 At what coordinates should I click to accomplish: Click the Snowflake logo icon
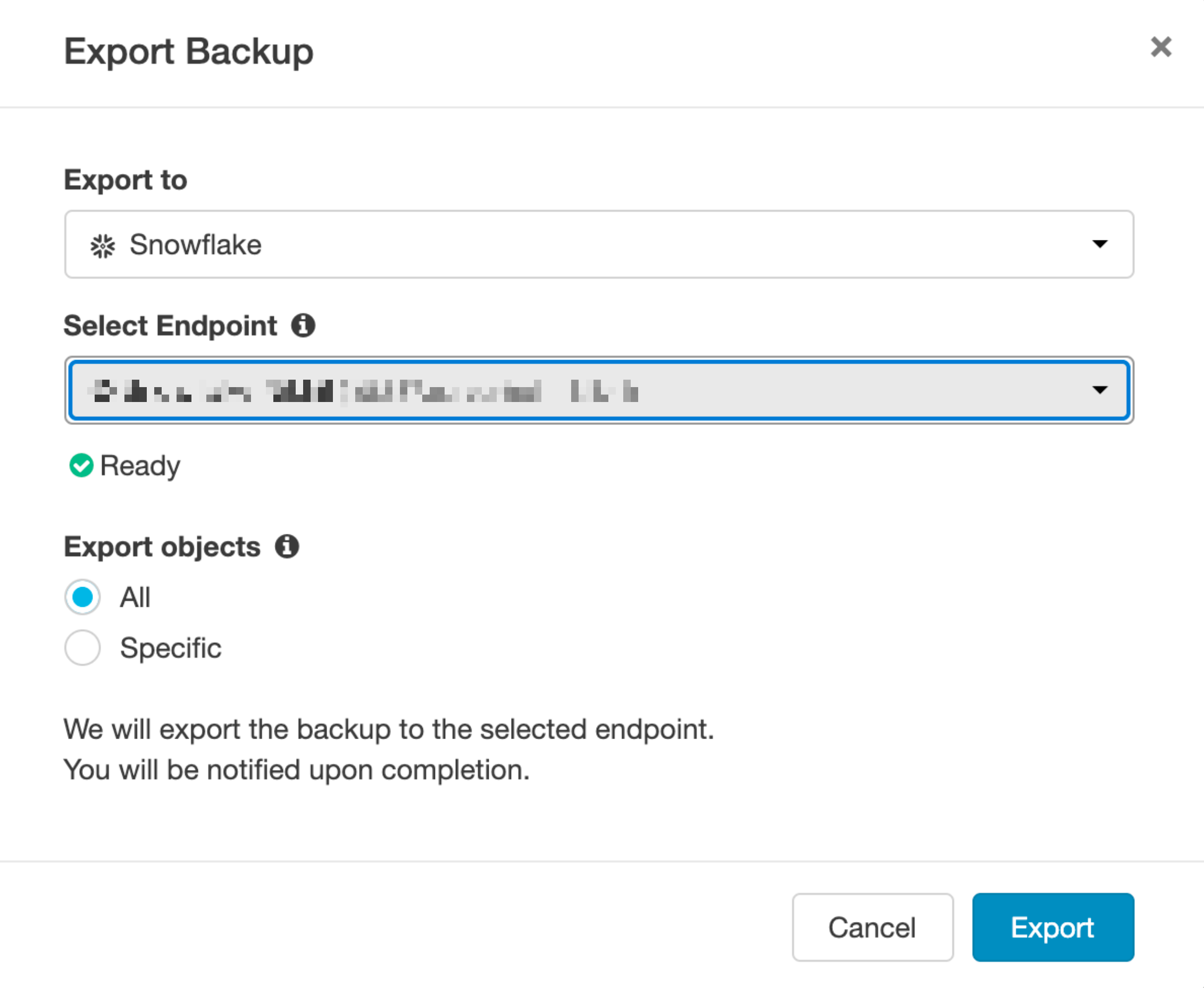click(103, 246)
